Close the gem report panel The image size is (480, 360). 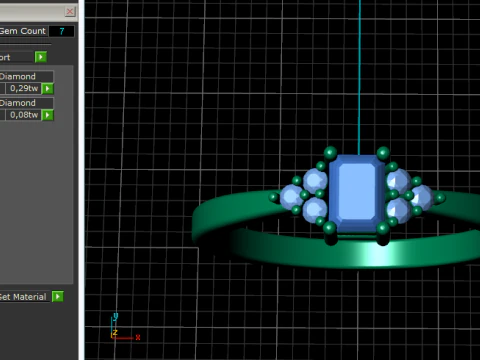click(70, 12)
